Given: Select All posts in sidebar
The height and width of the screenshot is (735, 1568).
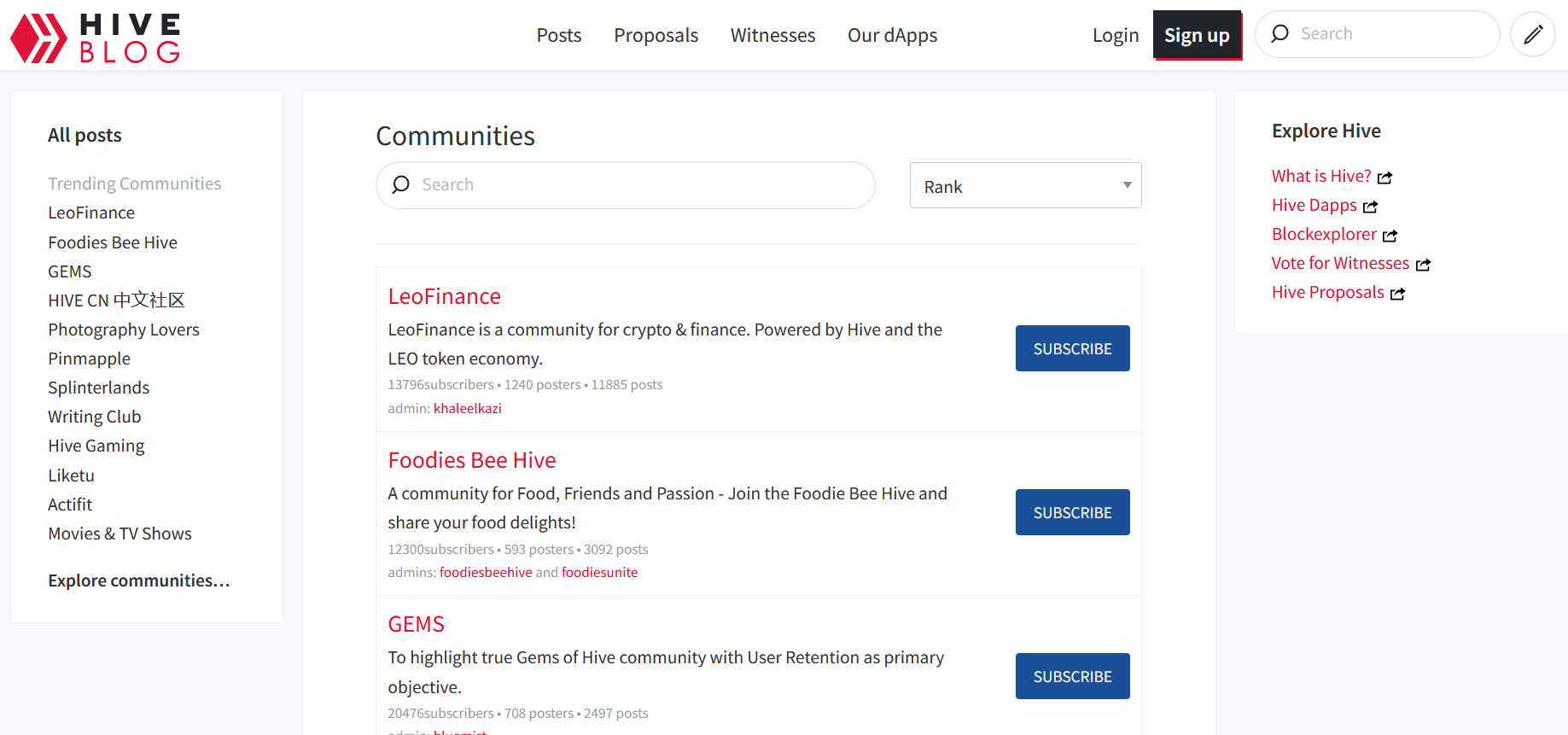Looking at the screenshot, I should coord(85,135).
